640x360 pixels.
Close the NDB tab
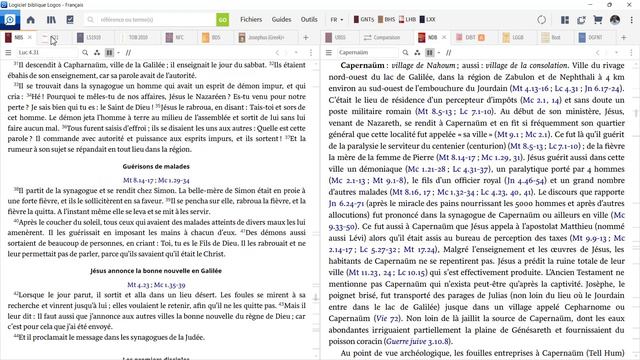click(444, 37)
